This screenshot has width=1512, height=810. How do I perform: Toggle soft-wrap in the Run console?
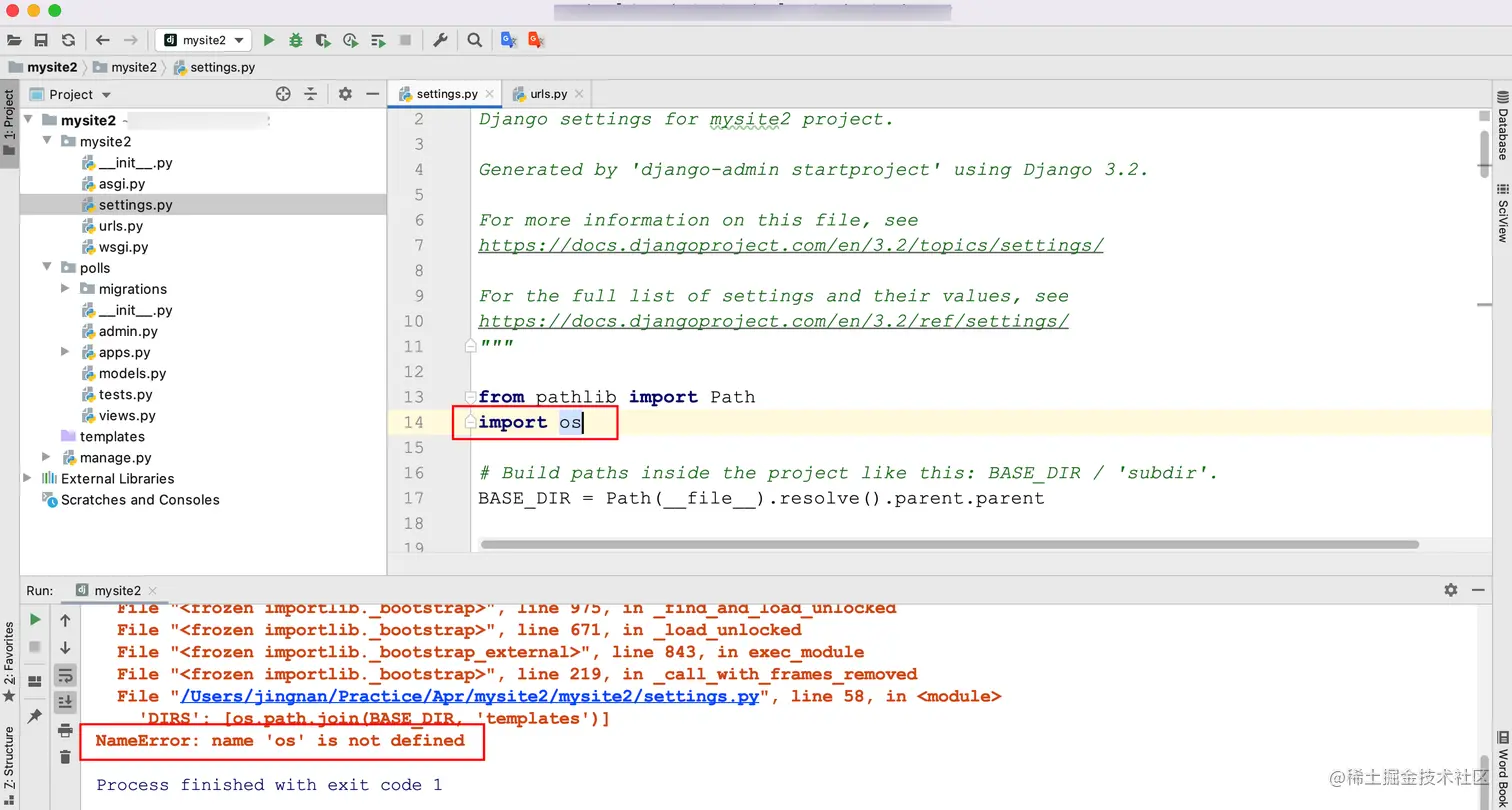[66, 675]
